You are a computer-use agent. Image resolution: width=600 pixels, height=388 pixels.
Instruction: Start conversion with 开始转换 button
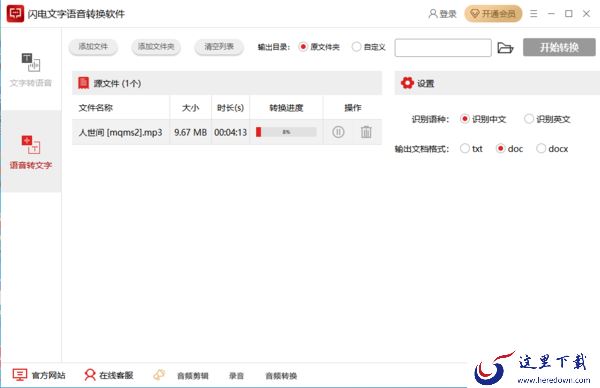559,47
